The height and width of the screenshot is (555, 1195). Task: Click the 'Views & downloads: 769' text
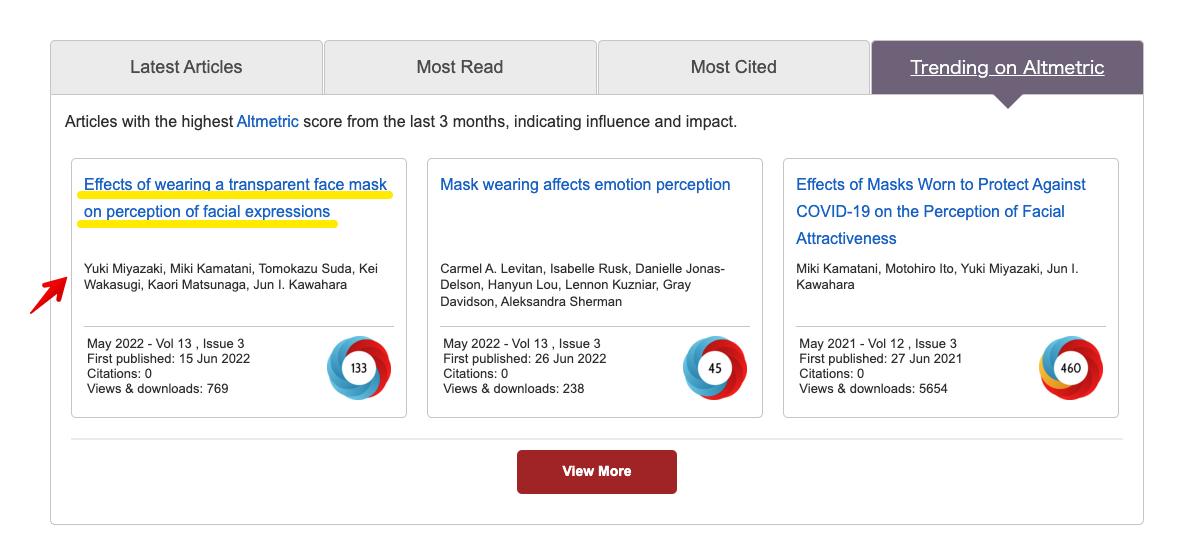click(158, 389)
